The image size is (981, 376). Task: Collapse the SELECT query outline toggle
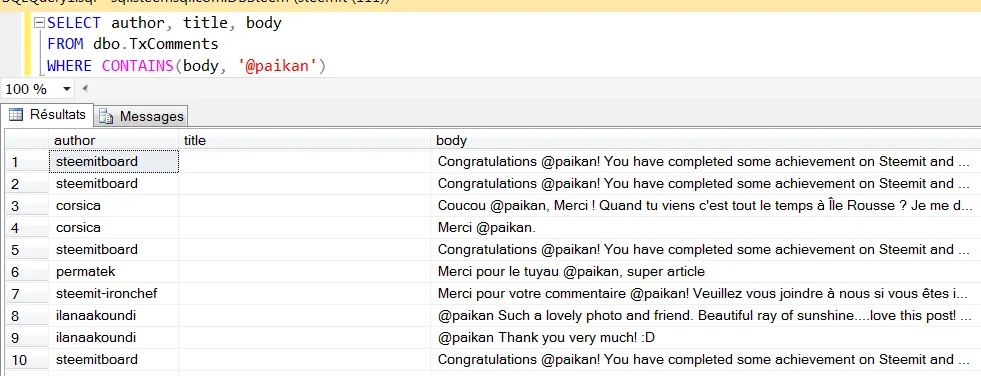[39, 23]
